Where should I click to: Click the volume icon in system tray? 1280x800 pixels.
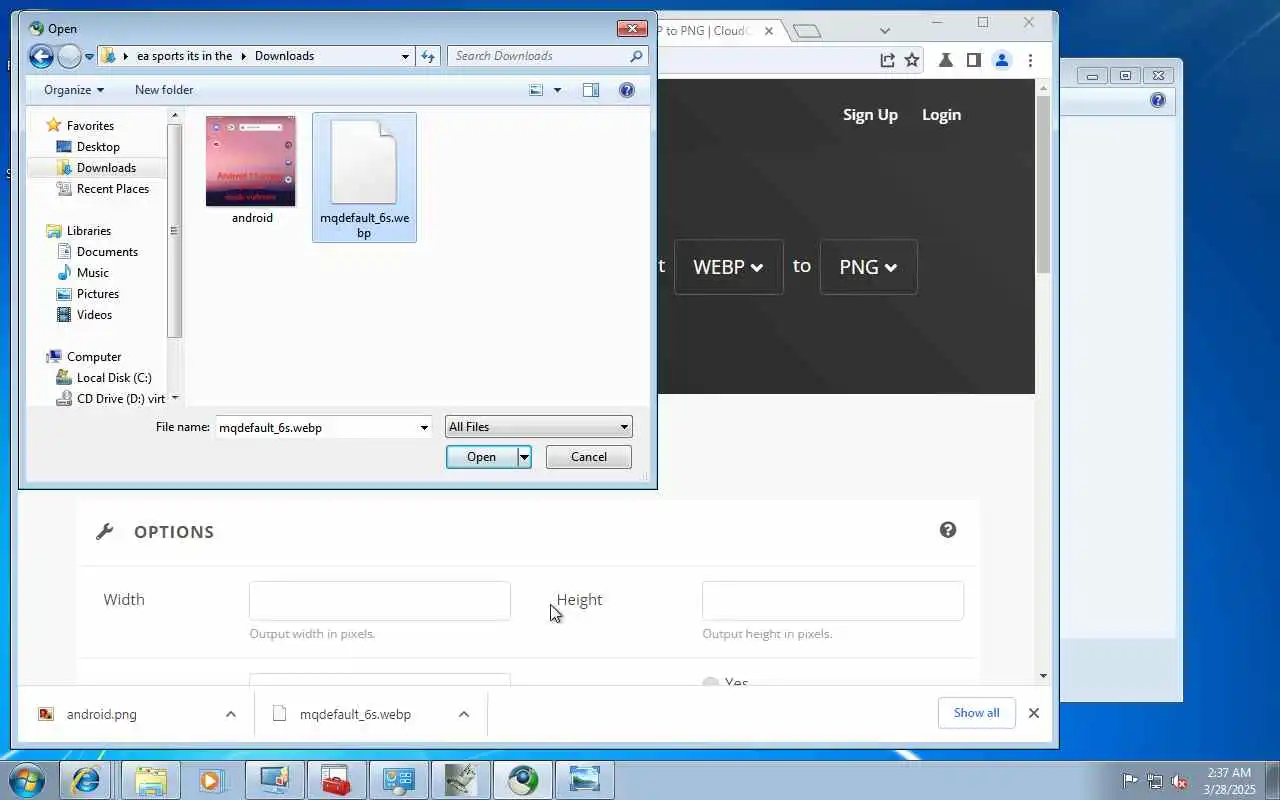coord(1179,781)
